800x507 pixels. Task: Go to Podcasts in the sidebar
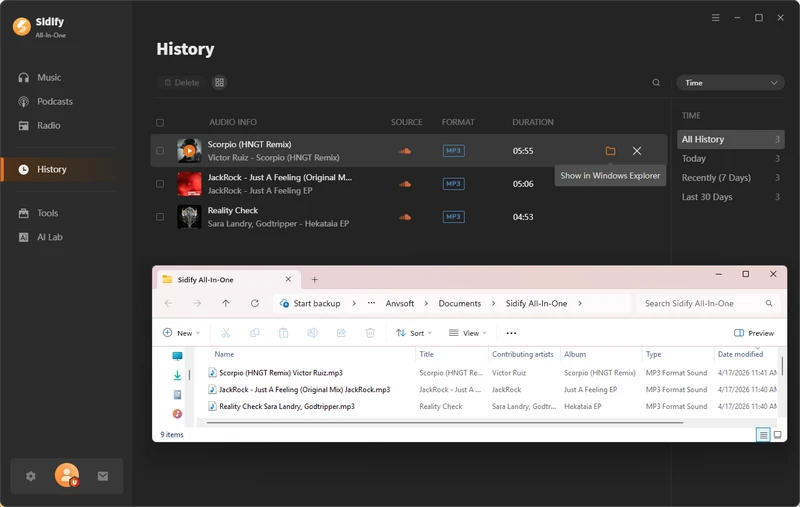[55, 102]
